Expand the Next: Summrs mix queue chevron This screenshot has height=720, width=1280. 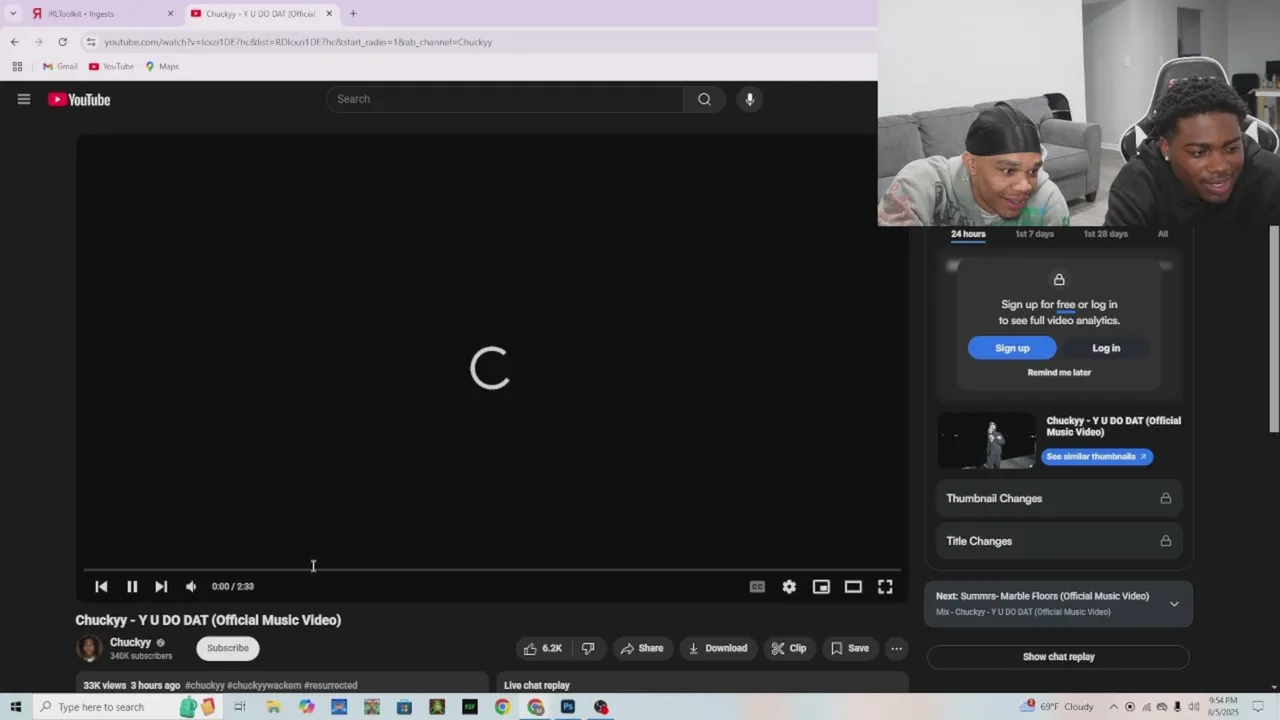pyautogui.click(x=1174, y=604)
